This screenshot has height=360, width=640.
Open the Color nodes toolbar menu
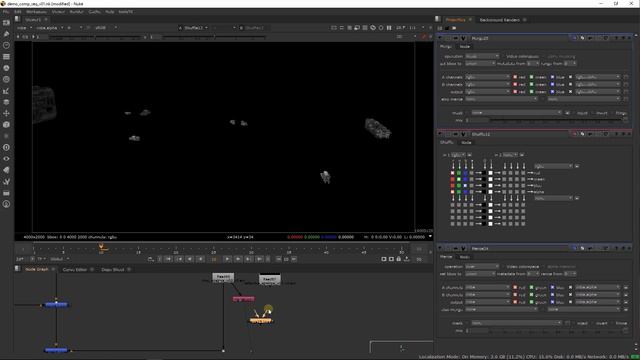click(x=6, y=68)
